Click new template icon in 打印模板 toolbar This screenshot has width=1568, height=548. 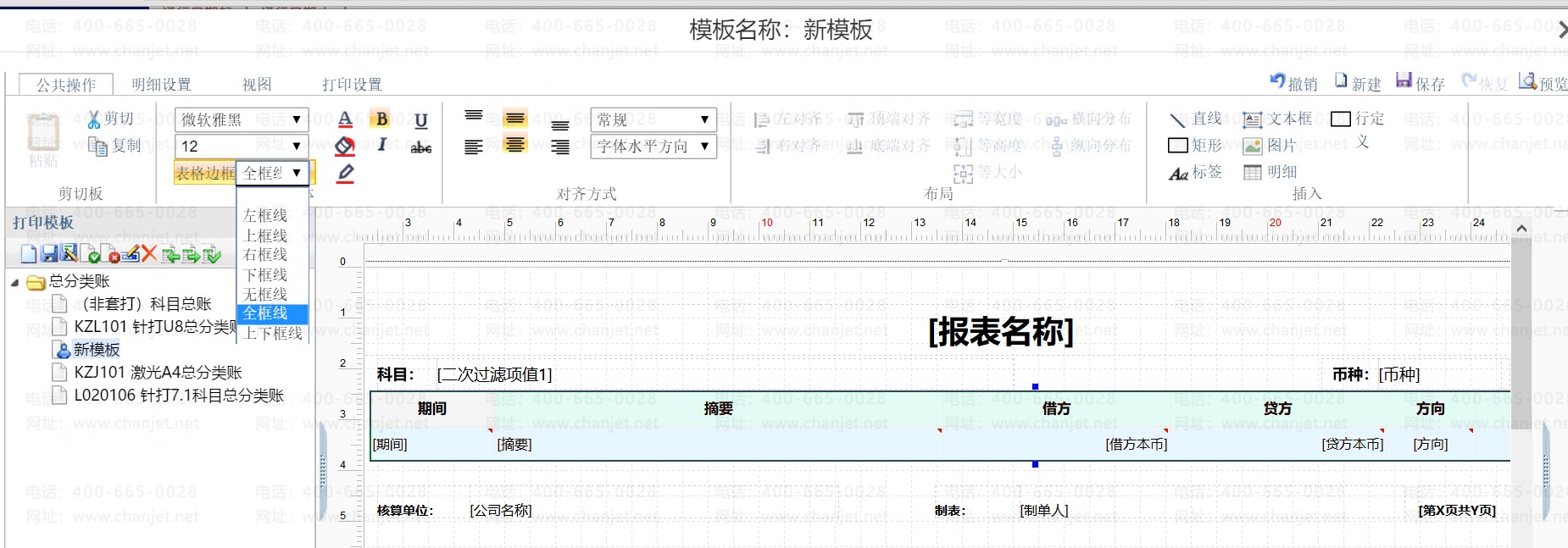(x=29, y=253)
